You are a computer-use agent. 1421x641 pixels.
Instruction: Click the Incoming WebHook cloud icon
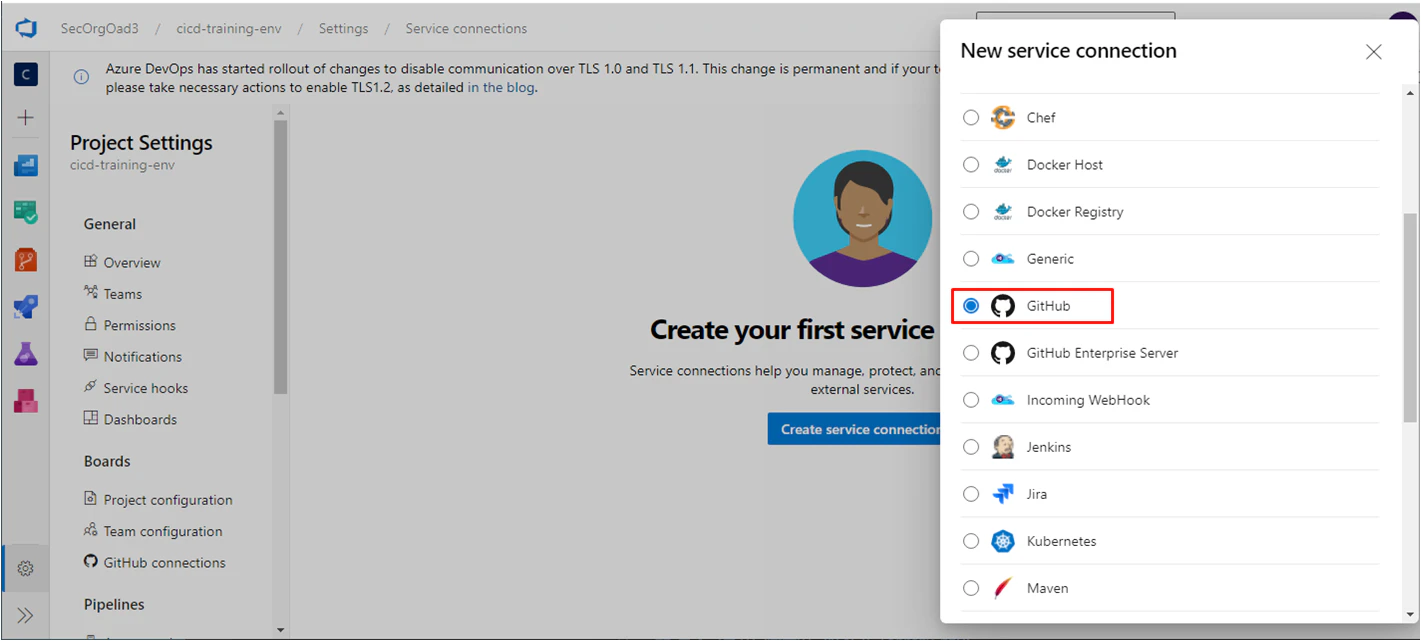pyautogui.click(x=1003, y=400)
